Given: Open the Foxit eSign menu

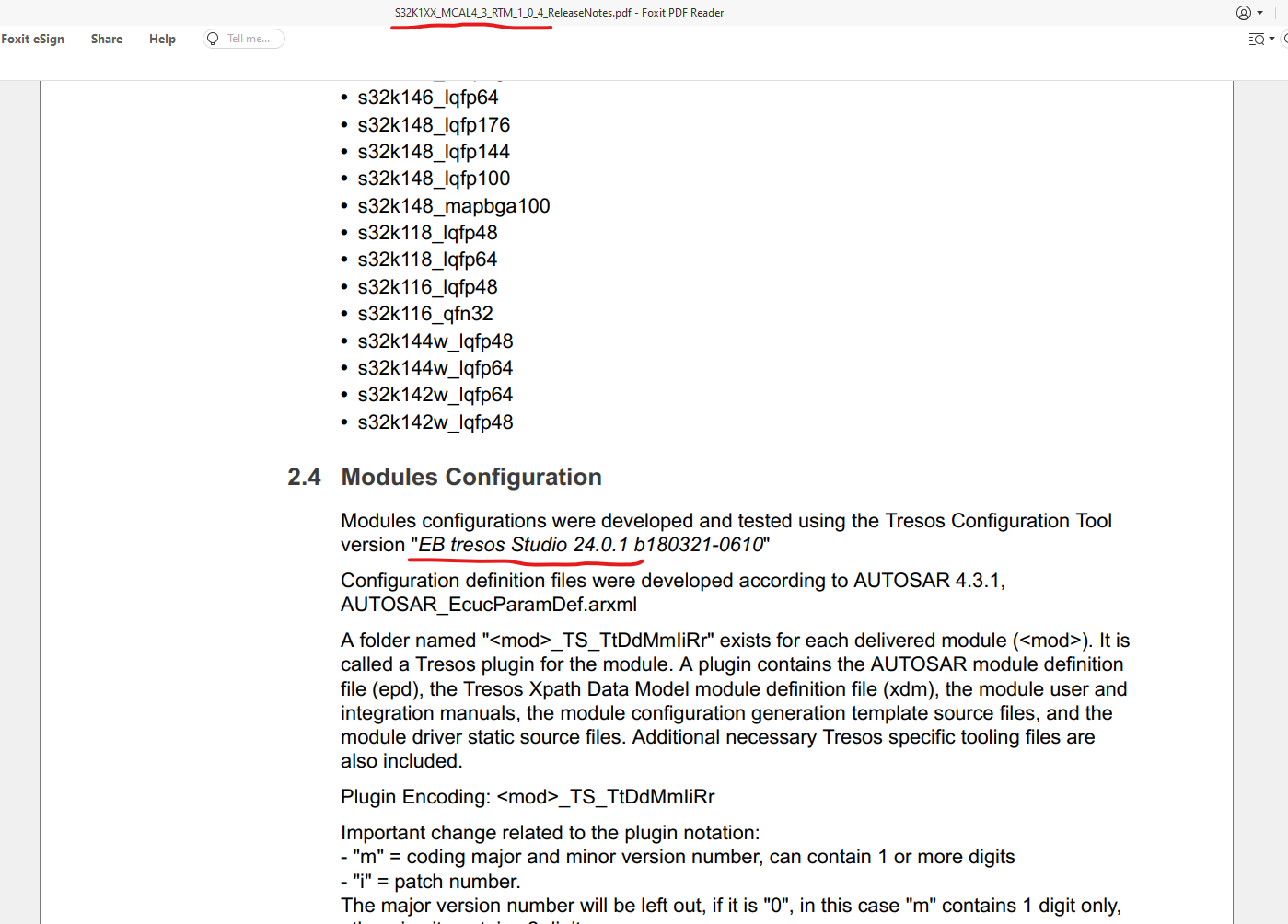Looking at the screenshot, I should 32,39.
